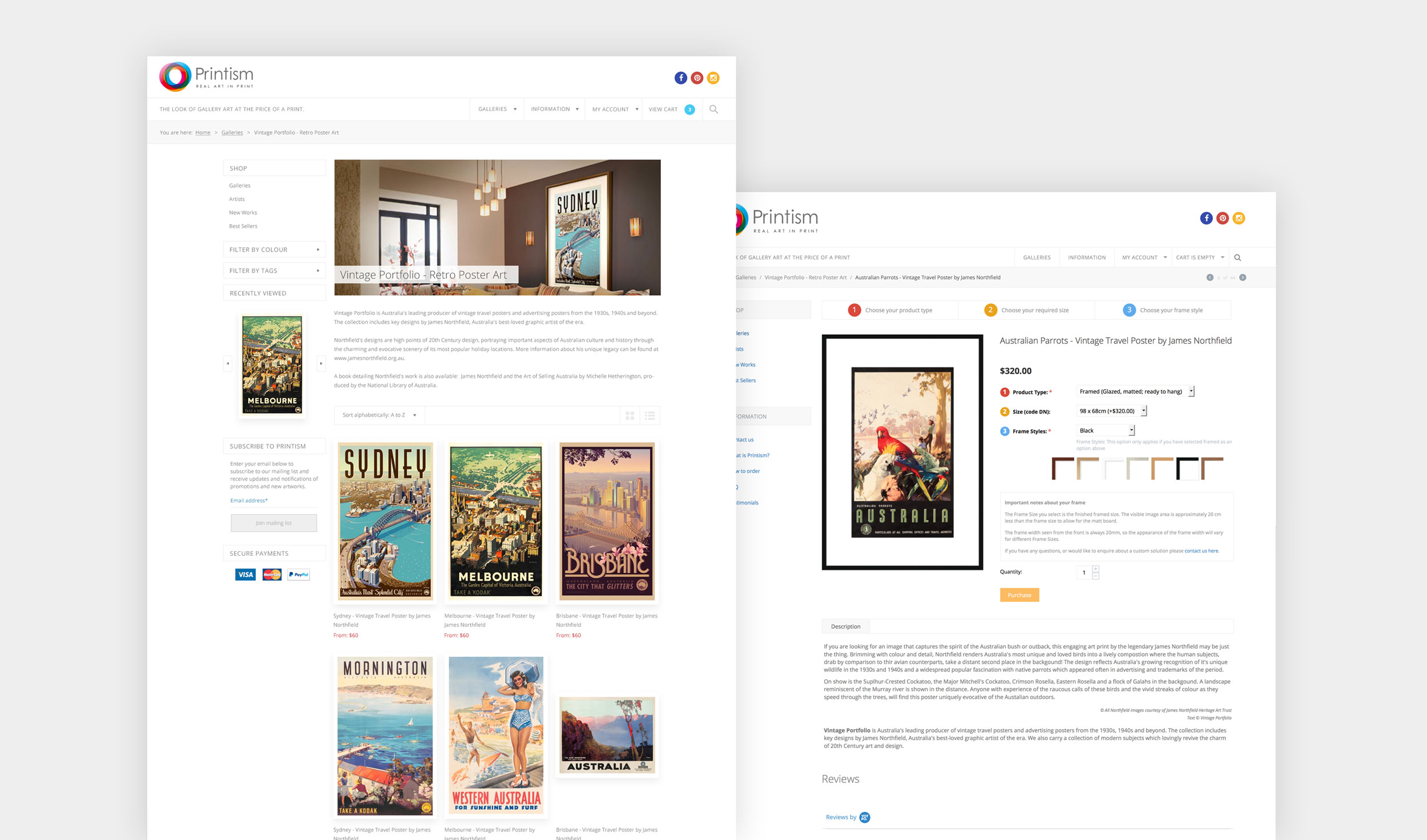Open Artists link in Shop sidebar
This screenshot has width=1427, height=840.
237,199
